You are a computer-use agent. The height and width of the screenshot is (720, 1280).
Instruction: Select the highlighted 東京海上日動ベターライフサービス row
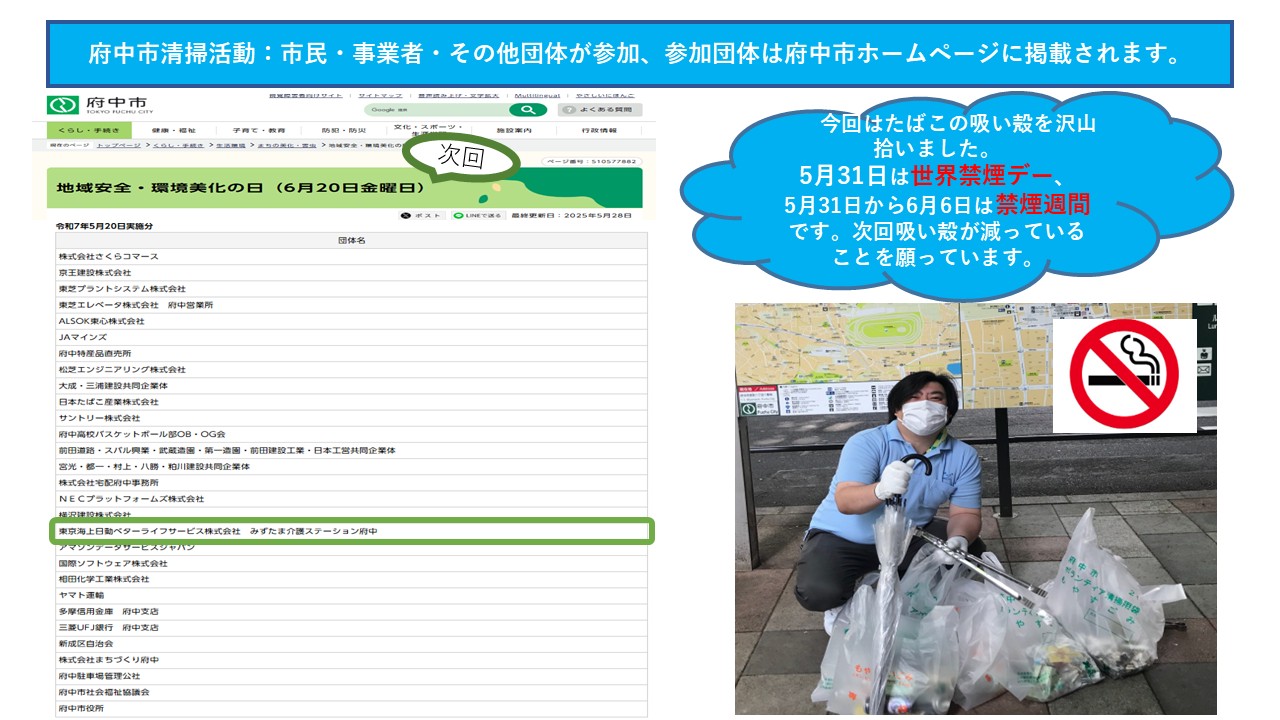pyautogui.click(x=352, y=531)
